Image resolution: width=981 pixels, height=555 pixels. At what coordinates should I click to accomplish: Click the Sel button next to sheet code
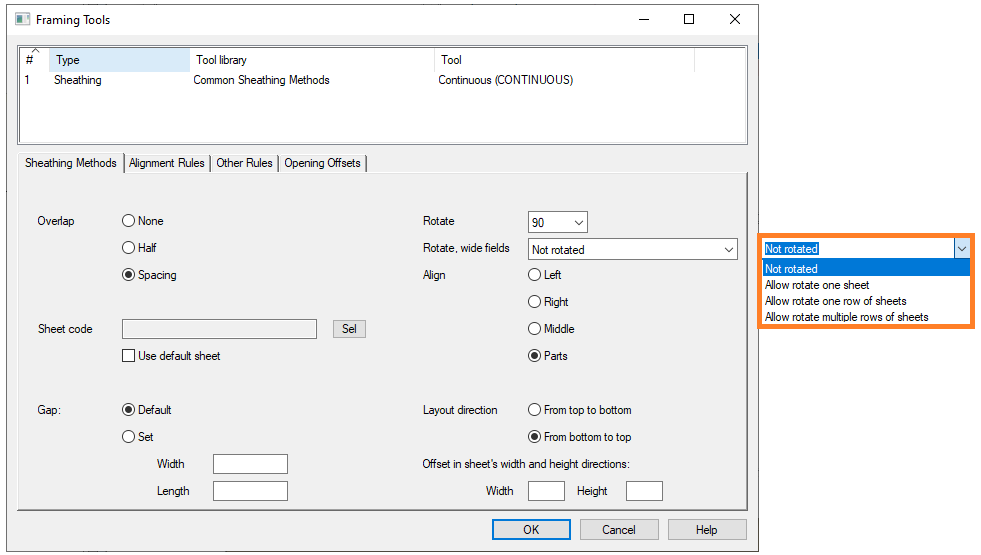[349, 329]
